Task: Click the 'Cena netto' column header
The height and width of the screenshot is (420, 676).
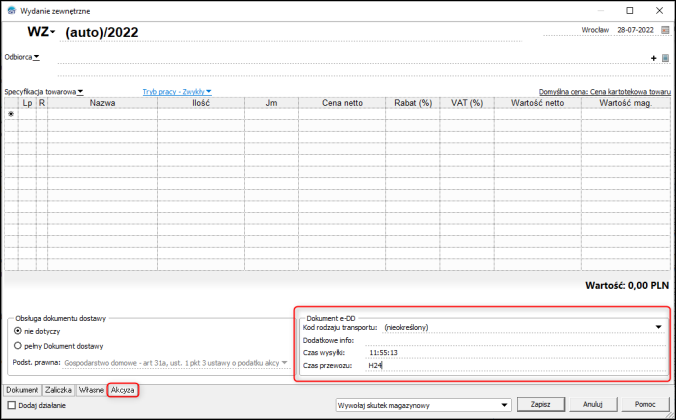Action: (342, 103)
